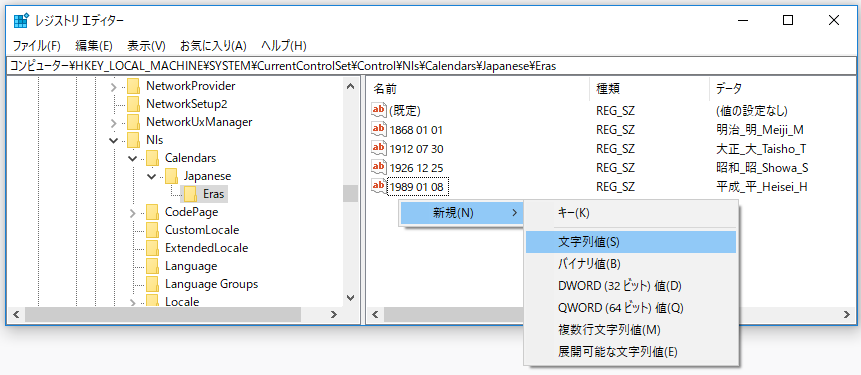The image size is (861, 375).
Task: Click values pane horizontal scroll-left arrow
Action: click(x=376, y=315)
